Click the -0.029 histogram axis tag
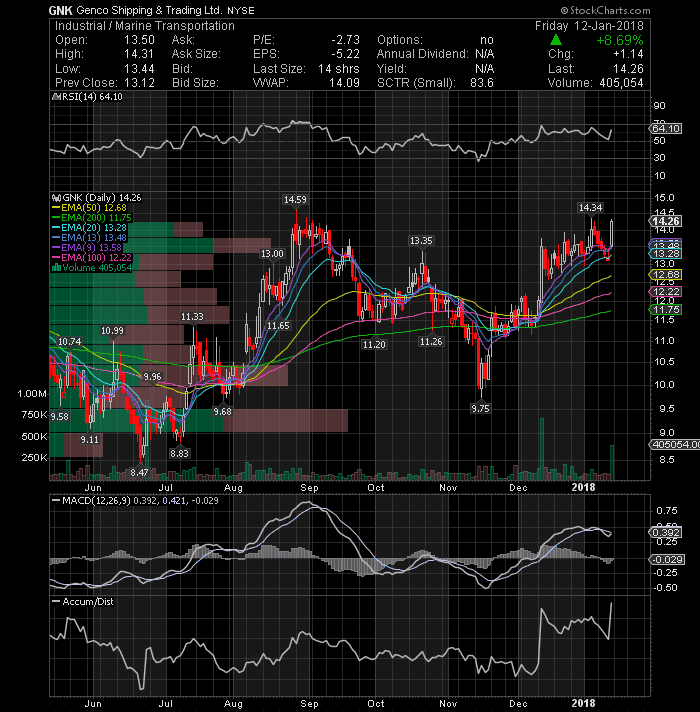The height and width of the screenshot is (712, 700). pos(666,559)
